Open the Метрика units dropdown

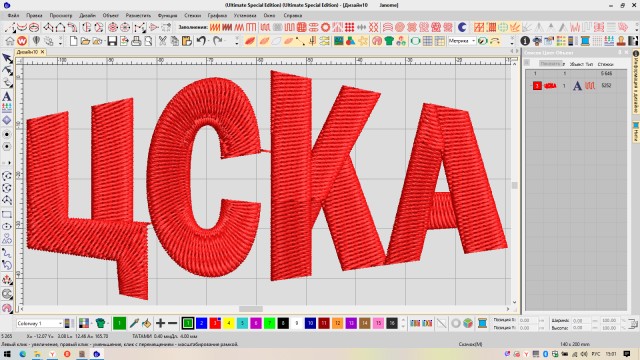462,41
